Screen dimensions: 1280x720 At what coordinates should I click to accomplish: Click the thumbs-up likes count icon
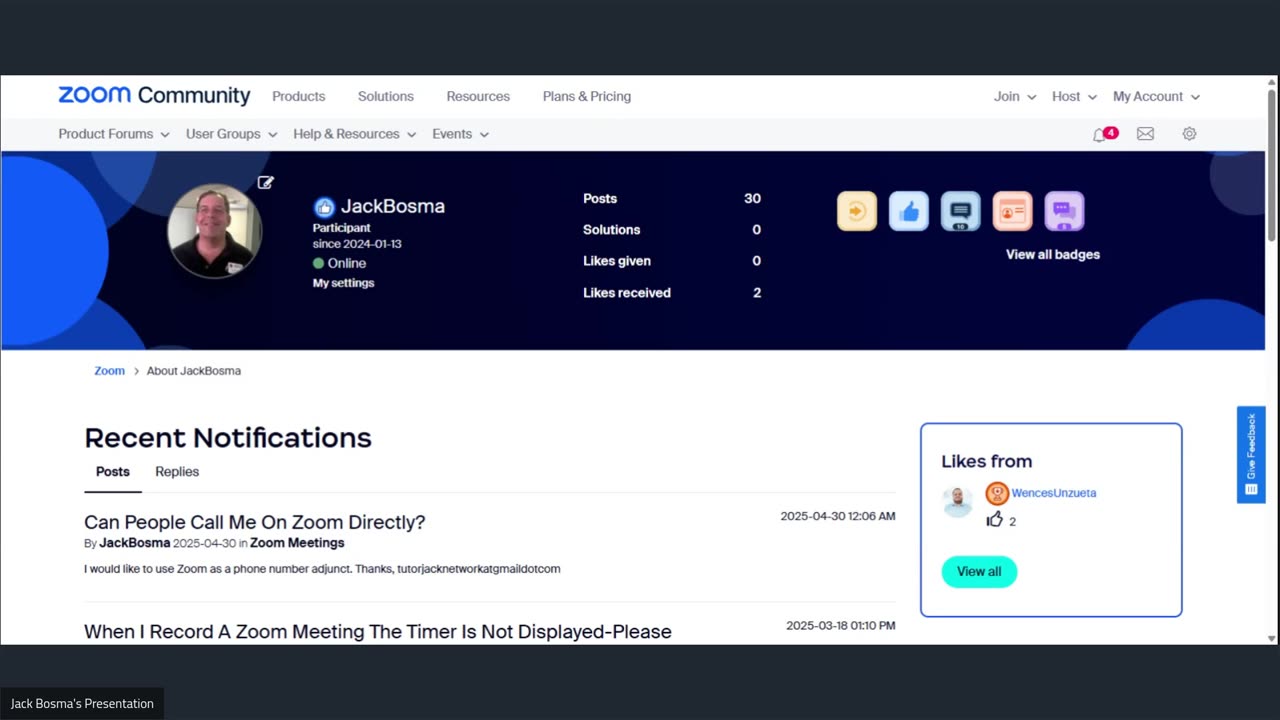tap(995, 520)
